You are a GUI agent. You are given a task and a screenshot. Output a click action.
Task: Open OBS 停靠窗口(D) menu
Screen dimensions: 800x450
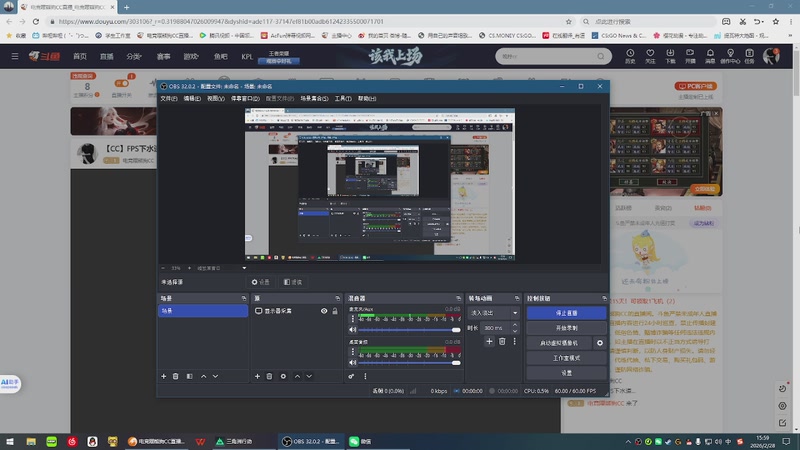tap(245, 98)
